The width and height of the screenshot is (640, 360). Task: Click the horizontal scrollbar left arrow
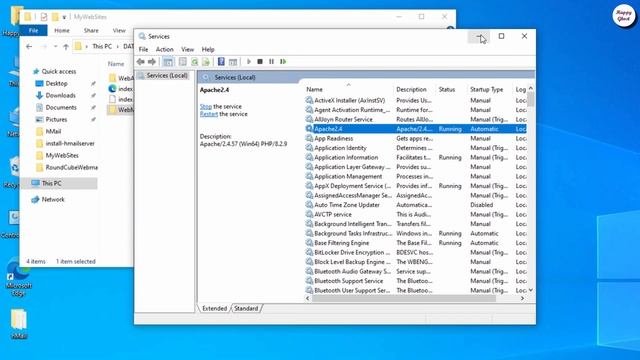[308, 298]
